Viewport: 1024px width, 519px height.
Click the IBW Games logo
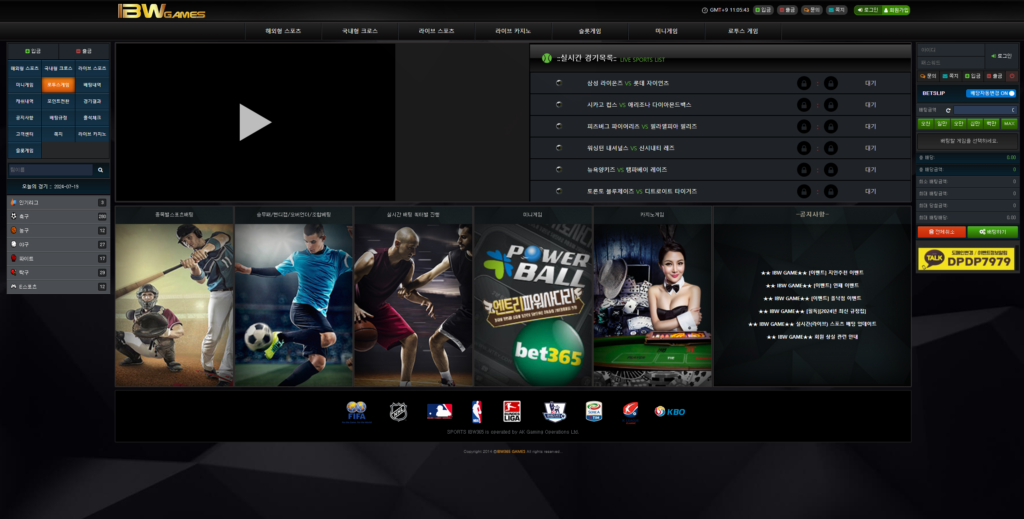[161, 12]
